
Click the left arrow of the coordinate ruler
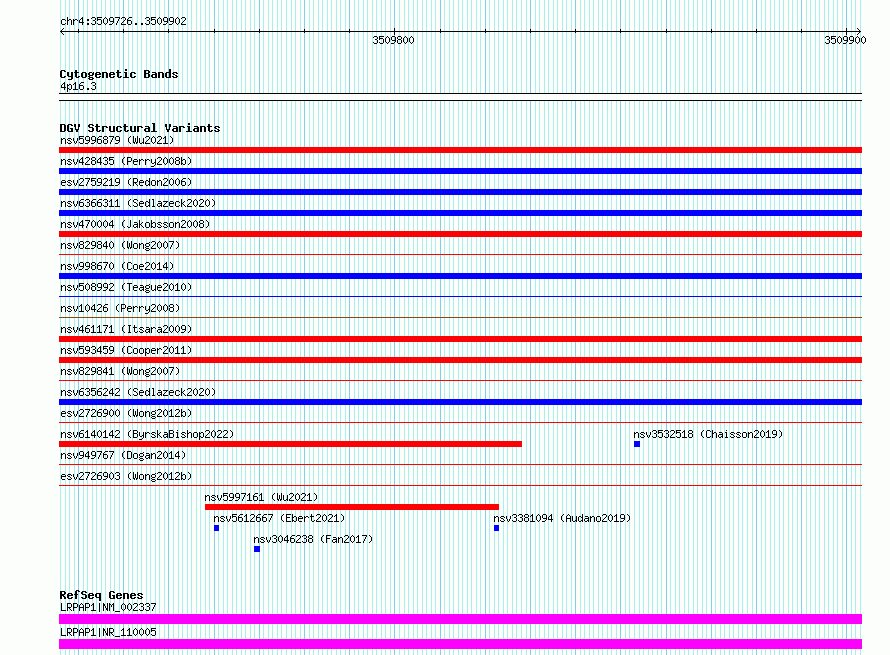coord(62,32)
